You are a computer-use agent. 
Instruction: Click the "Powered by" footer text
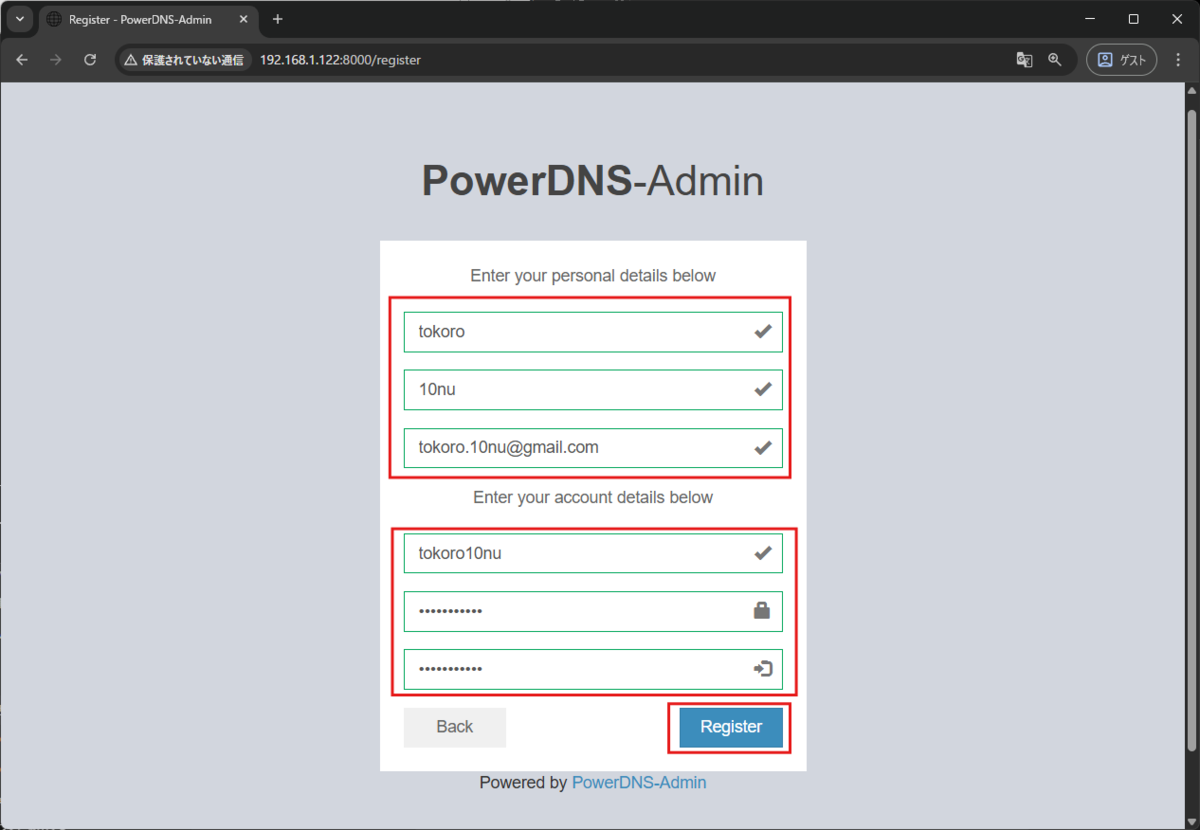pyautogui.click(x=523, y=783)
